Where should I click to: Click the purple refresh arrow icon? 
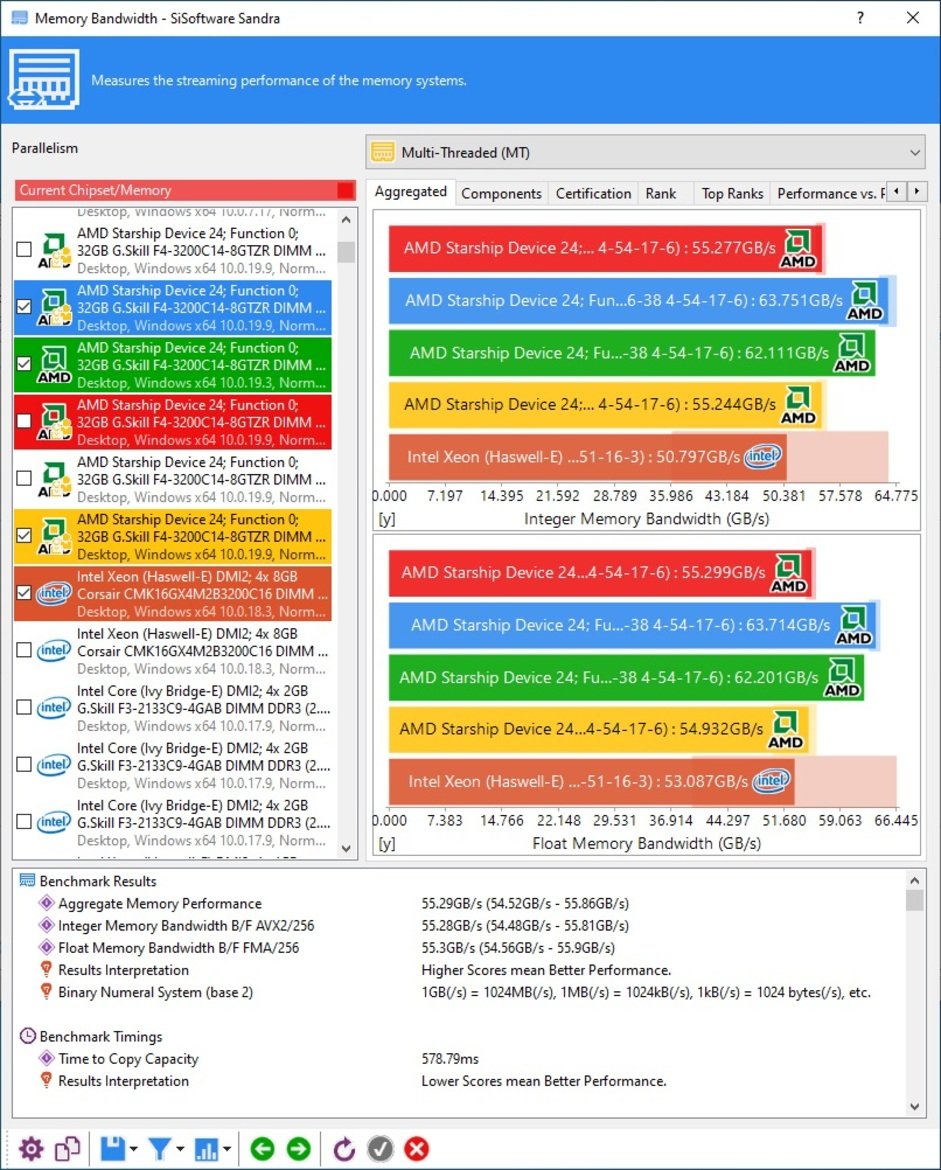344,1148
